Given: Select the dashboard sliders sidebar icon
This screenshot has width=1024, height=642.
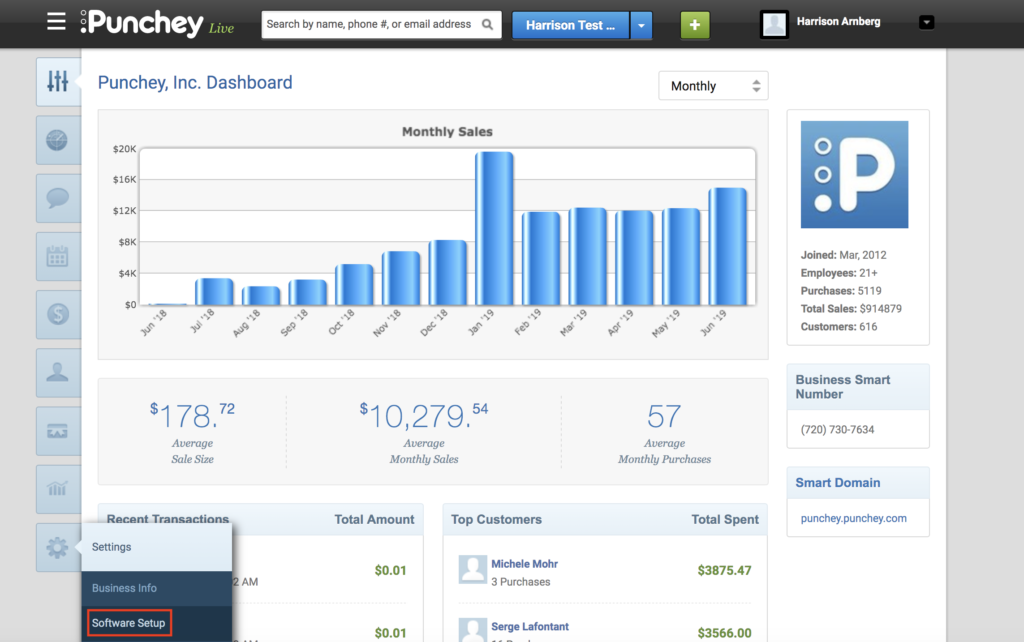Looking at the screenshot, I should coord(57,82).
